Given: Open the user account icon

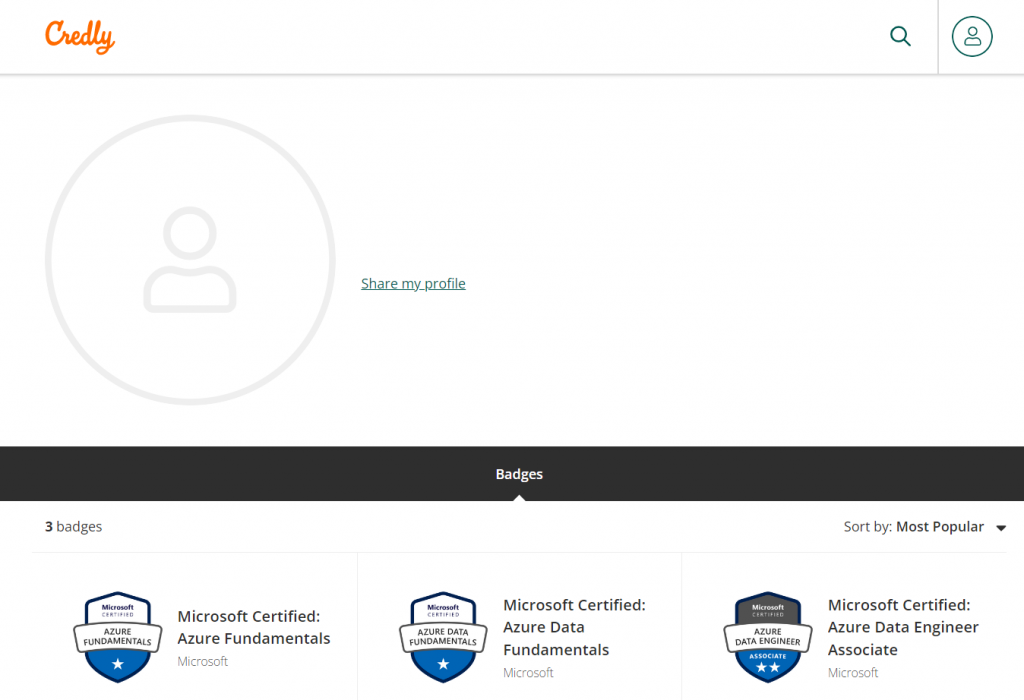Looking at the screenshot, I should (972, 37).
